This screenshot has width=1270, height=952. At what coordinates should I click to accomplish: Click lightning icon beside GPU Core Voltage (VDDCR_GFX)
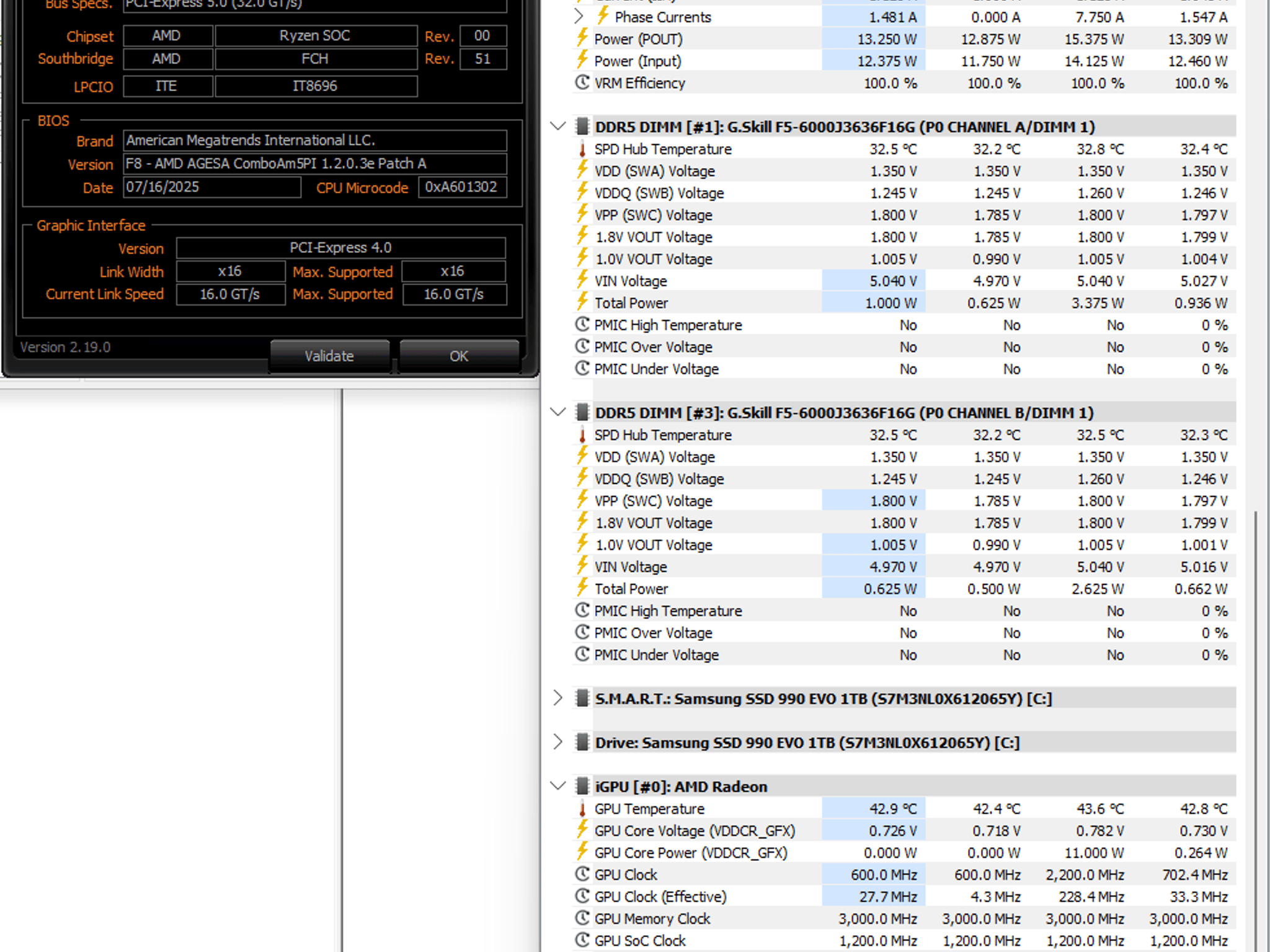click(x=582, y=829)
